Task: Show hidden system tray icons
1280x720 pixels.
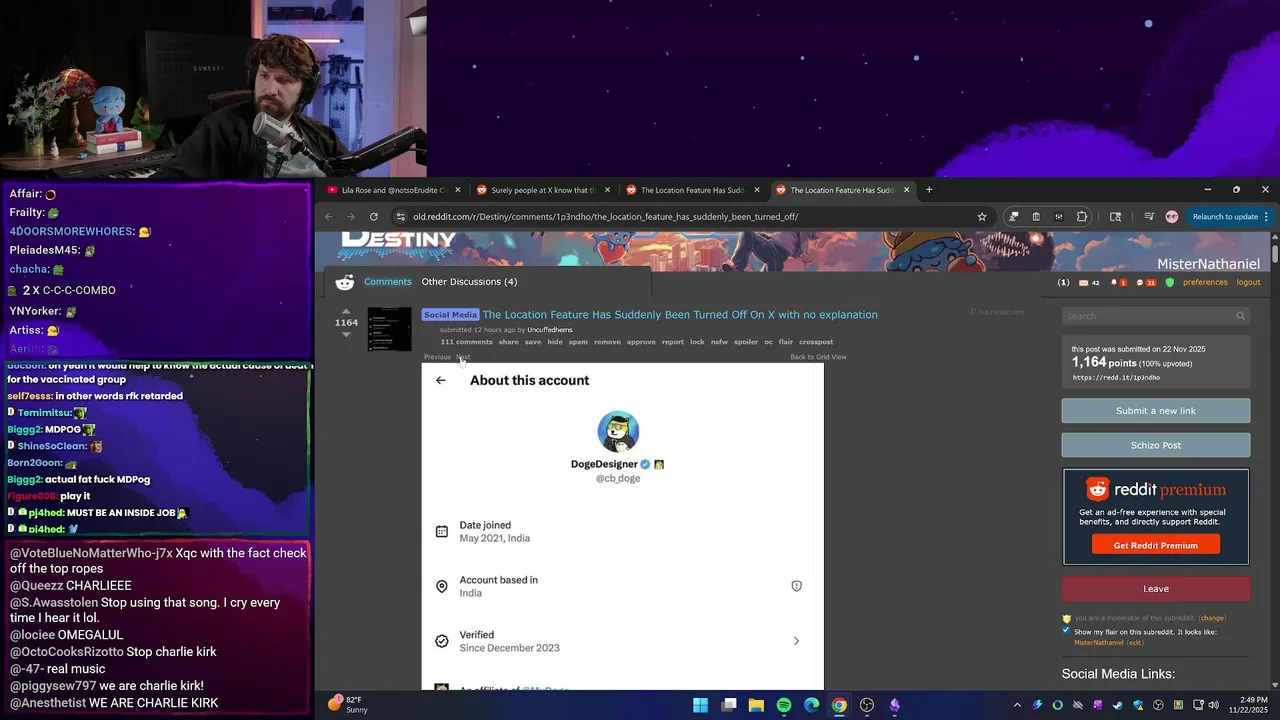Action: pos(1017,705)
